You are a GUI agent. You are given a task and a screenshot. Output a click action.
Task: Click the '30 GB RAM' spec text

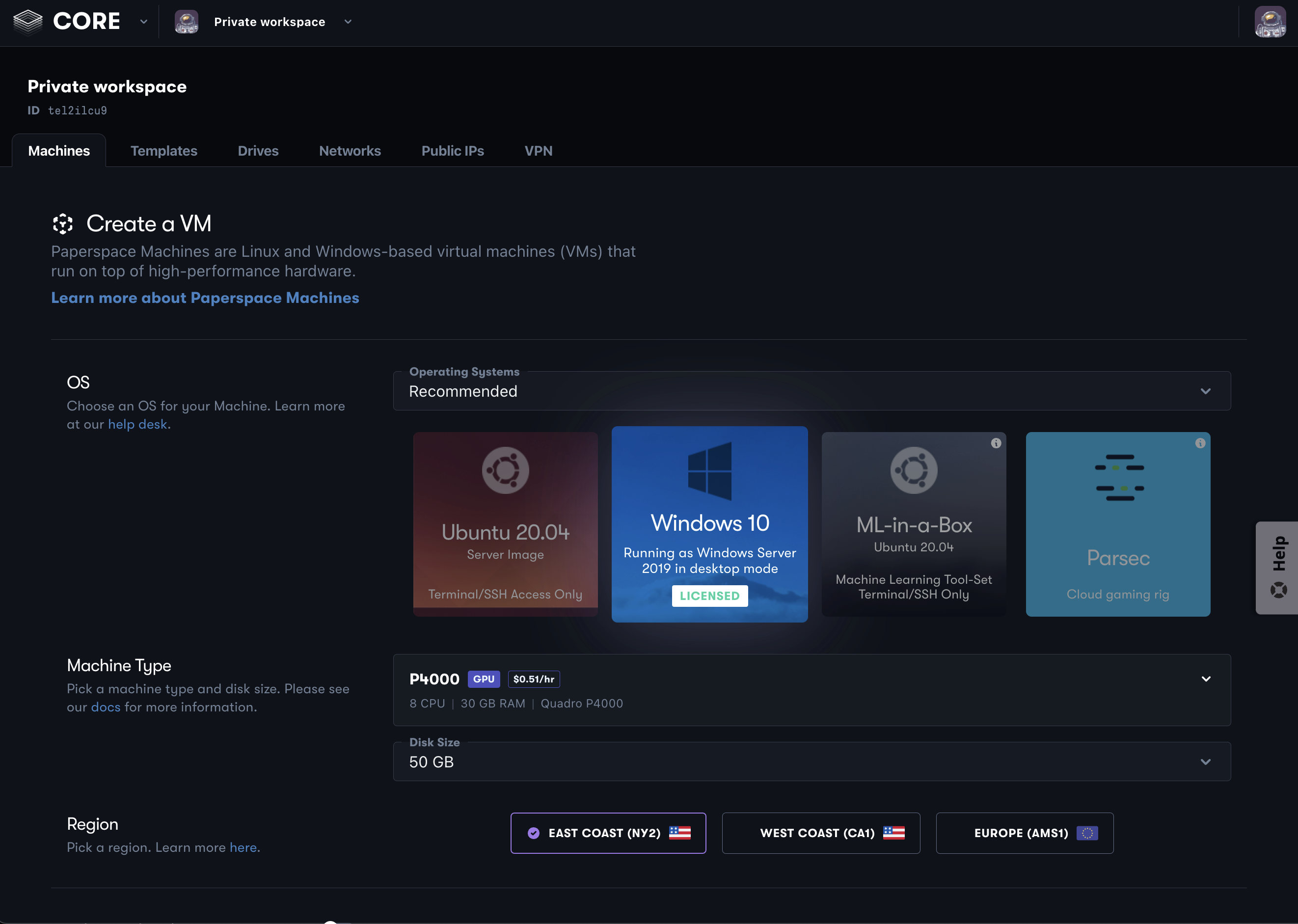point(492,704)
